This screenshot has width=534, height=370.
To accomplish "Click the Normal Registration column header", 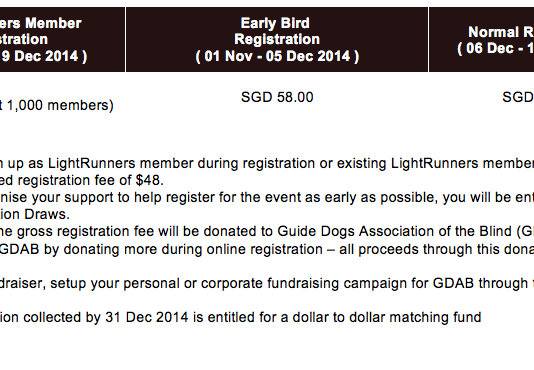I will (481, 40).
